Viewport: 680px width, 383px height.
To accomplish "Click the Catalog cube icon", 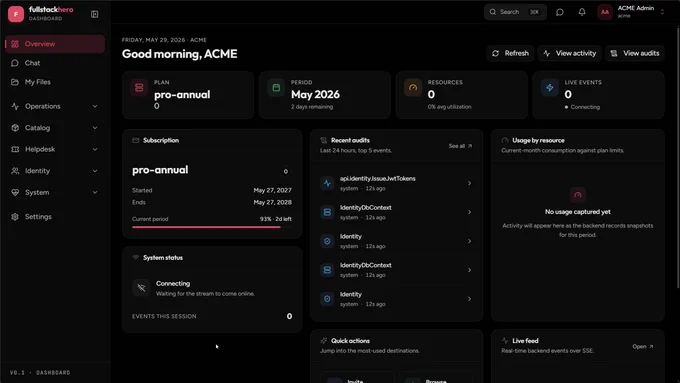I will click(15, 128).
